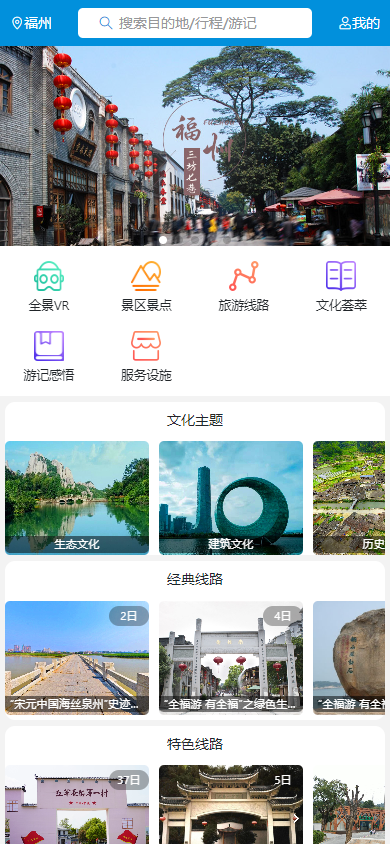Open the 全景VR panorama icon
This screenshot has width=390, height=844.
(x=49, y=276)
